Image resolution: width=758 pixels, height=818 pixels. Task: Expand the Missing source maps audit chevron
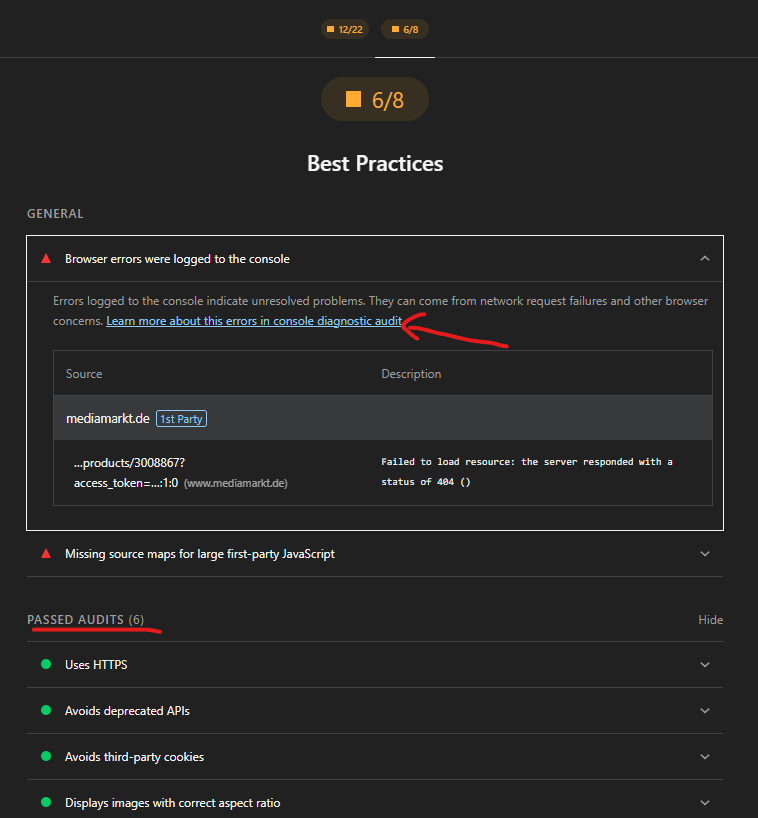pyautogui.click(x=705, y=554)
